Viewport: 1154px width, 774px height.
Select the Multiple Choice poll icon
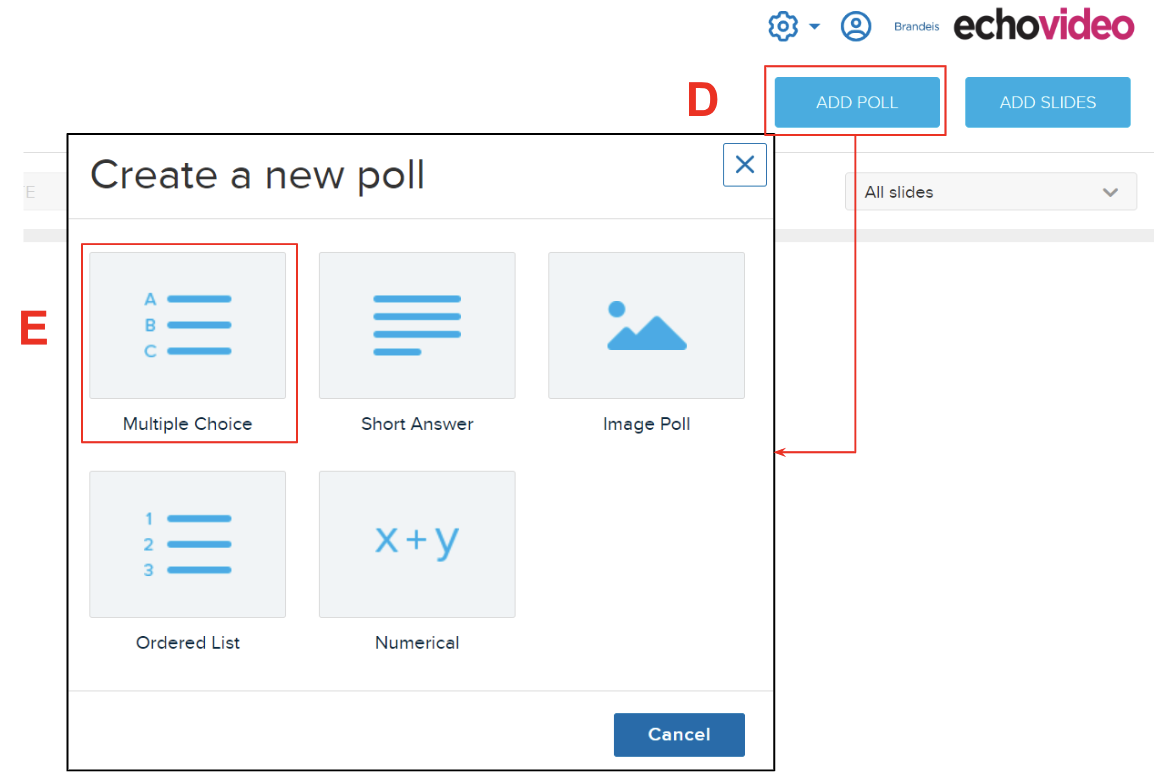tap(188, 325)
